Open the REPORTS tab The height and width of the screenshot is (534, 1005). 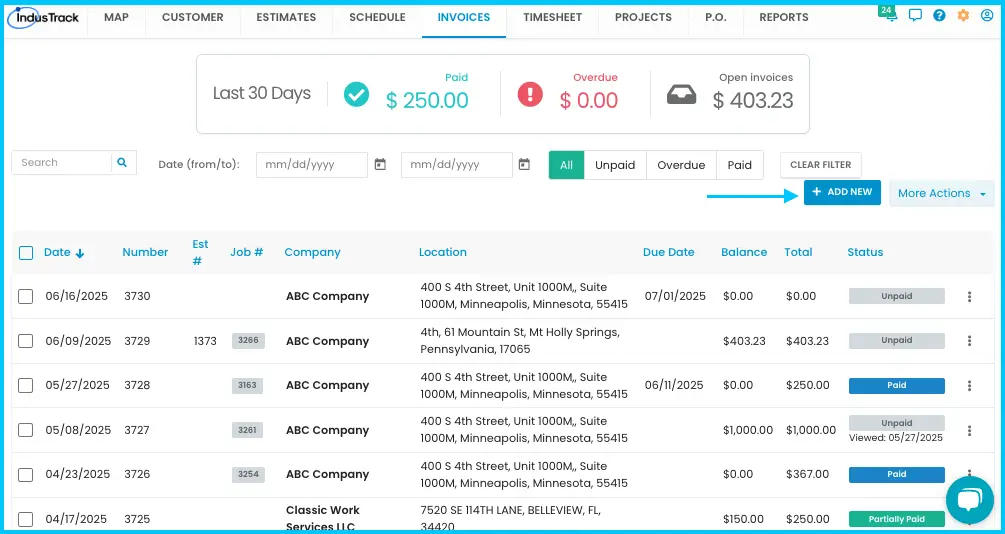pos(784,17)
